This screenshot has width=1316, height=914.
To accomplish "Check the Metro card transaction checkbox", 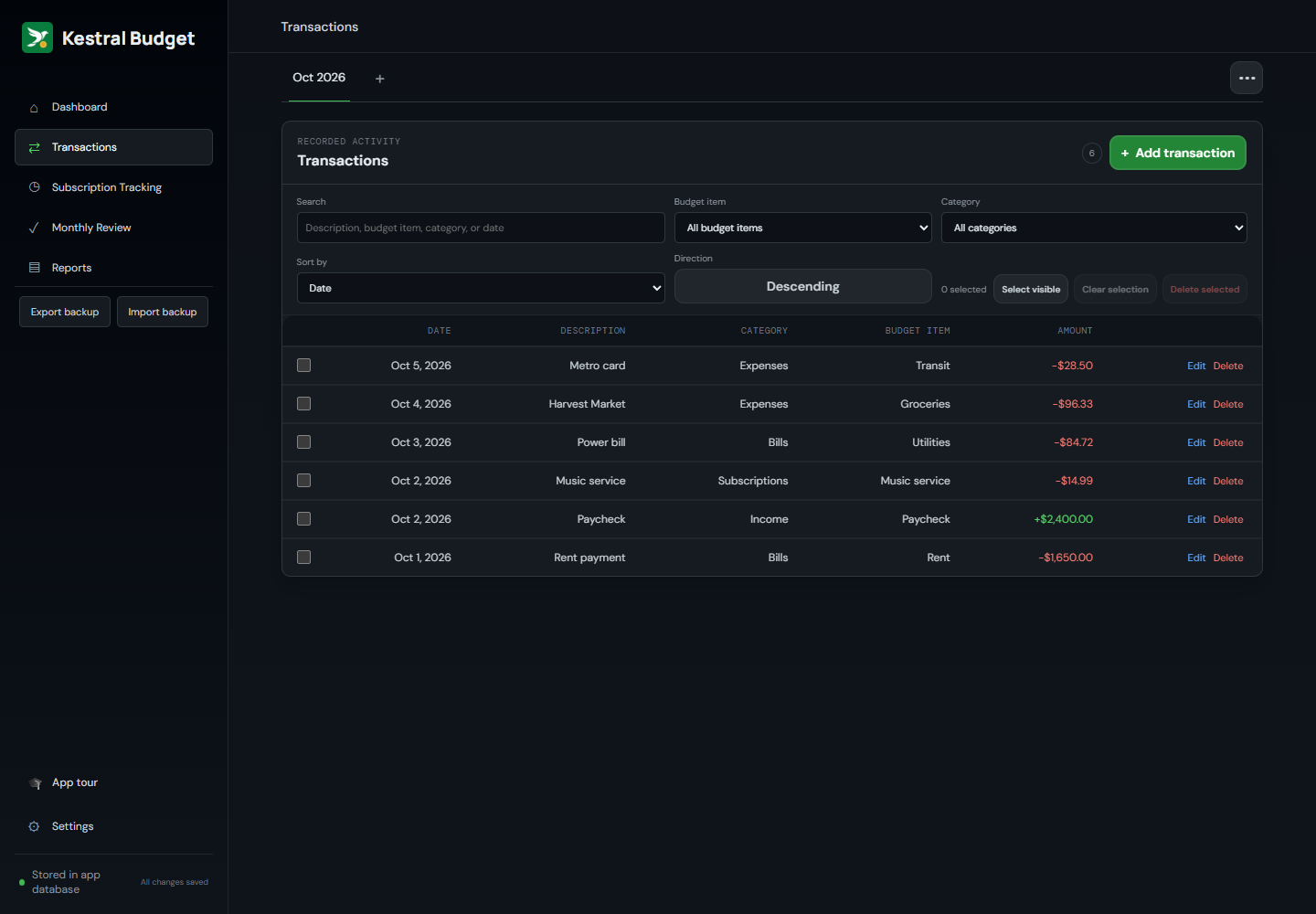I will click(304, 366).
